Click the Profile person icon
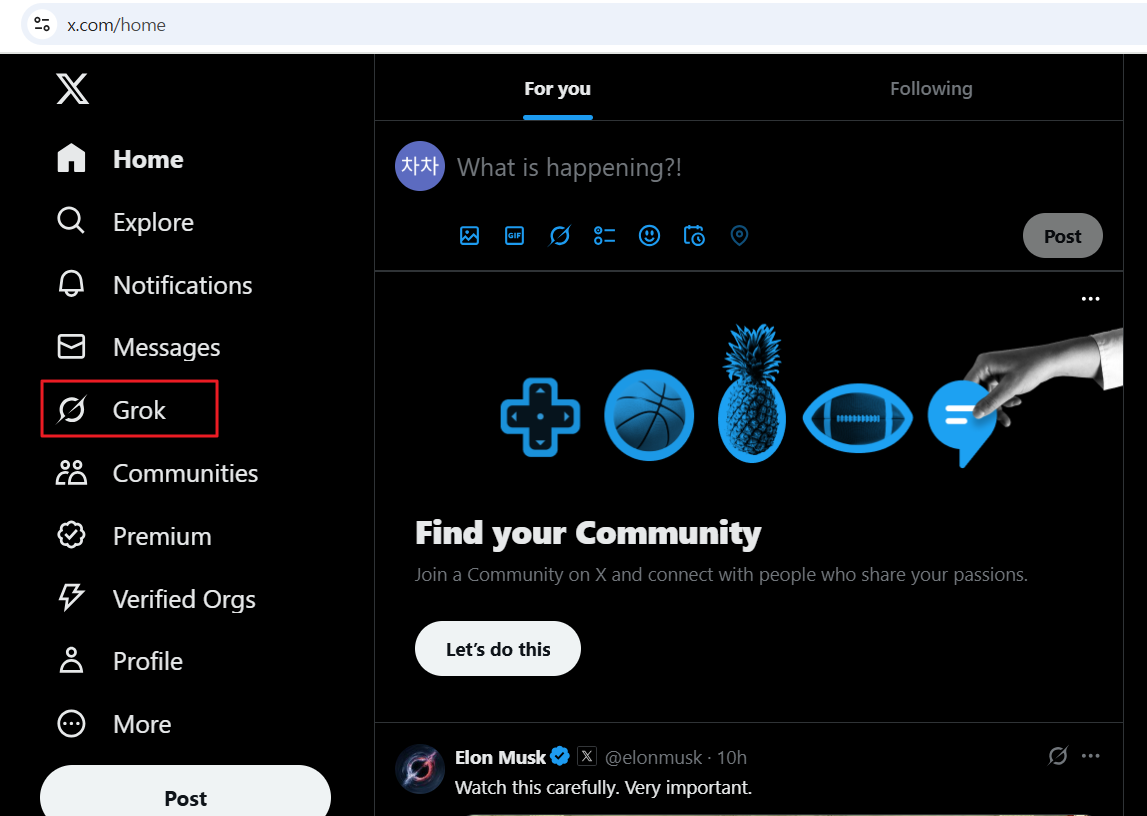 point(71,660)
